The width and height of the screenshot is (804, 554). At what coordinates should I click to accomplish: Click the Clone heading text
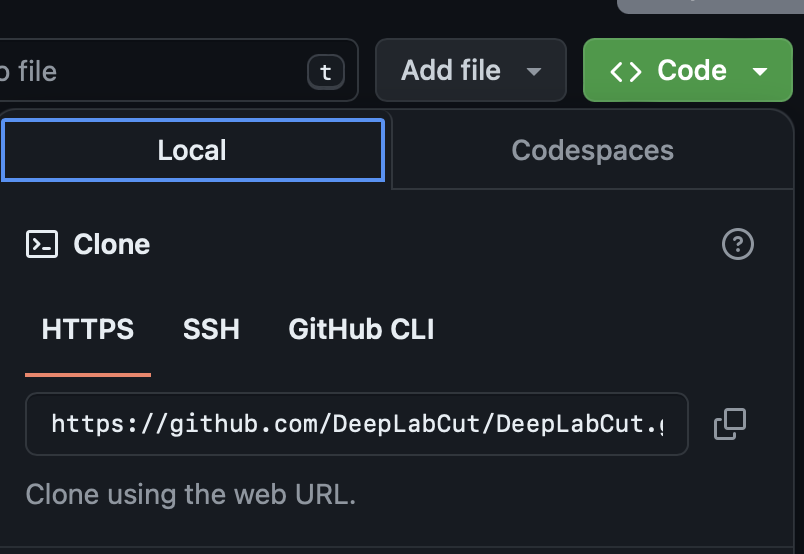click(112, 244)
